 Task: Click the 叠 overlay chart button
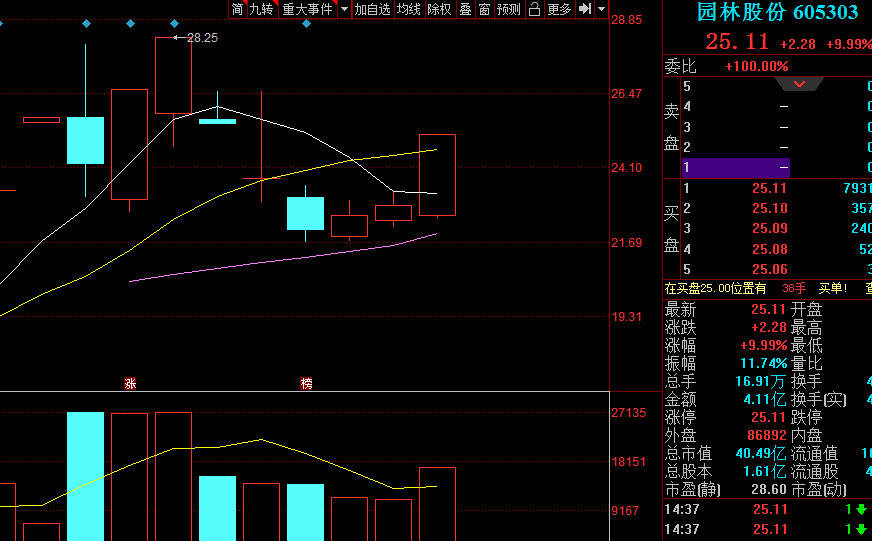(465, 9)
